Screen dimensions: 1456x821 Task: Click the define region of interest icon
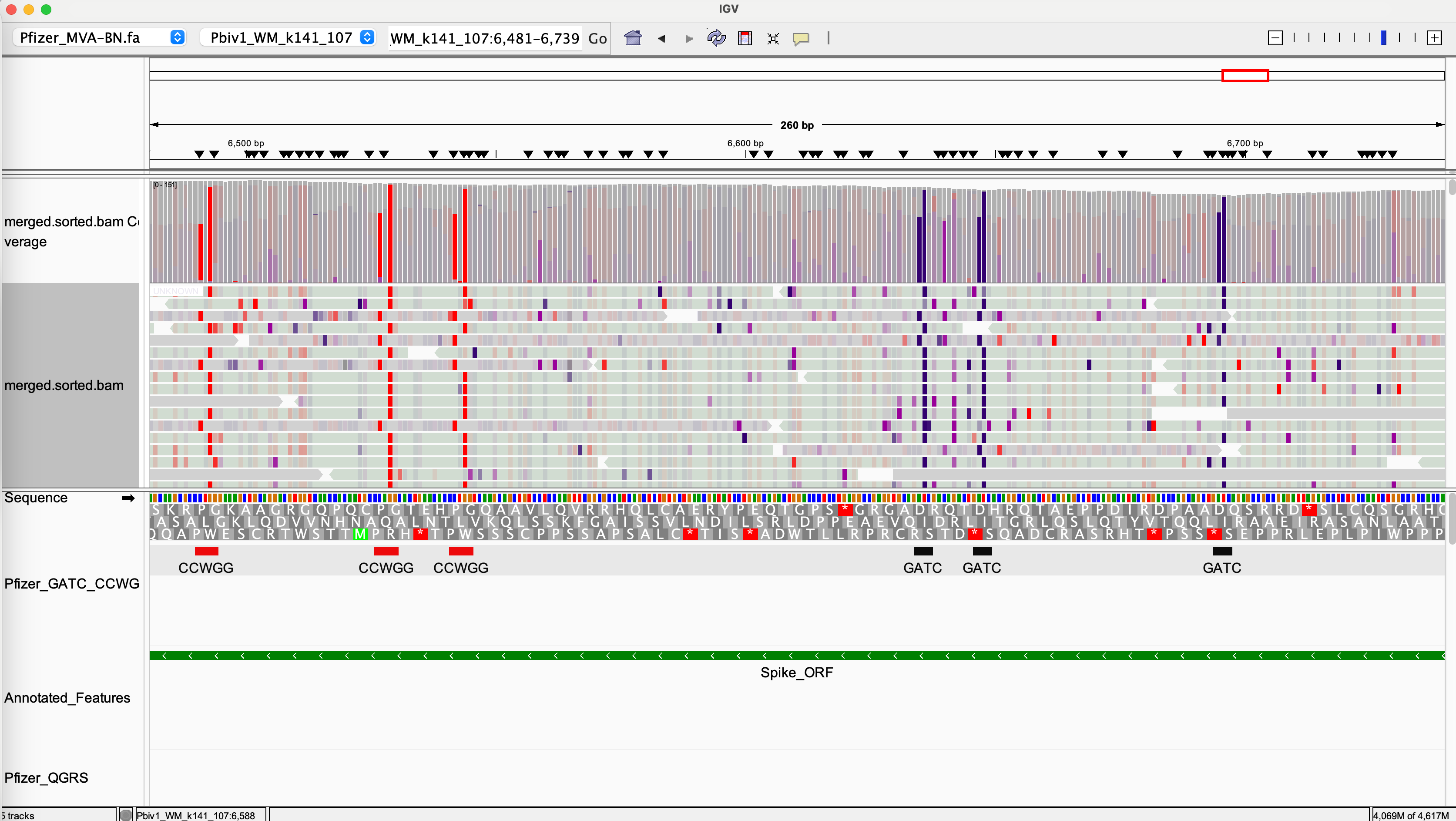(x=745, y=38)
